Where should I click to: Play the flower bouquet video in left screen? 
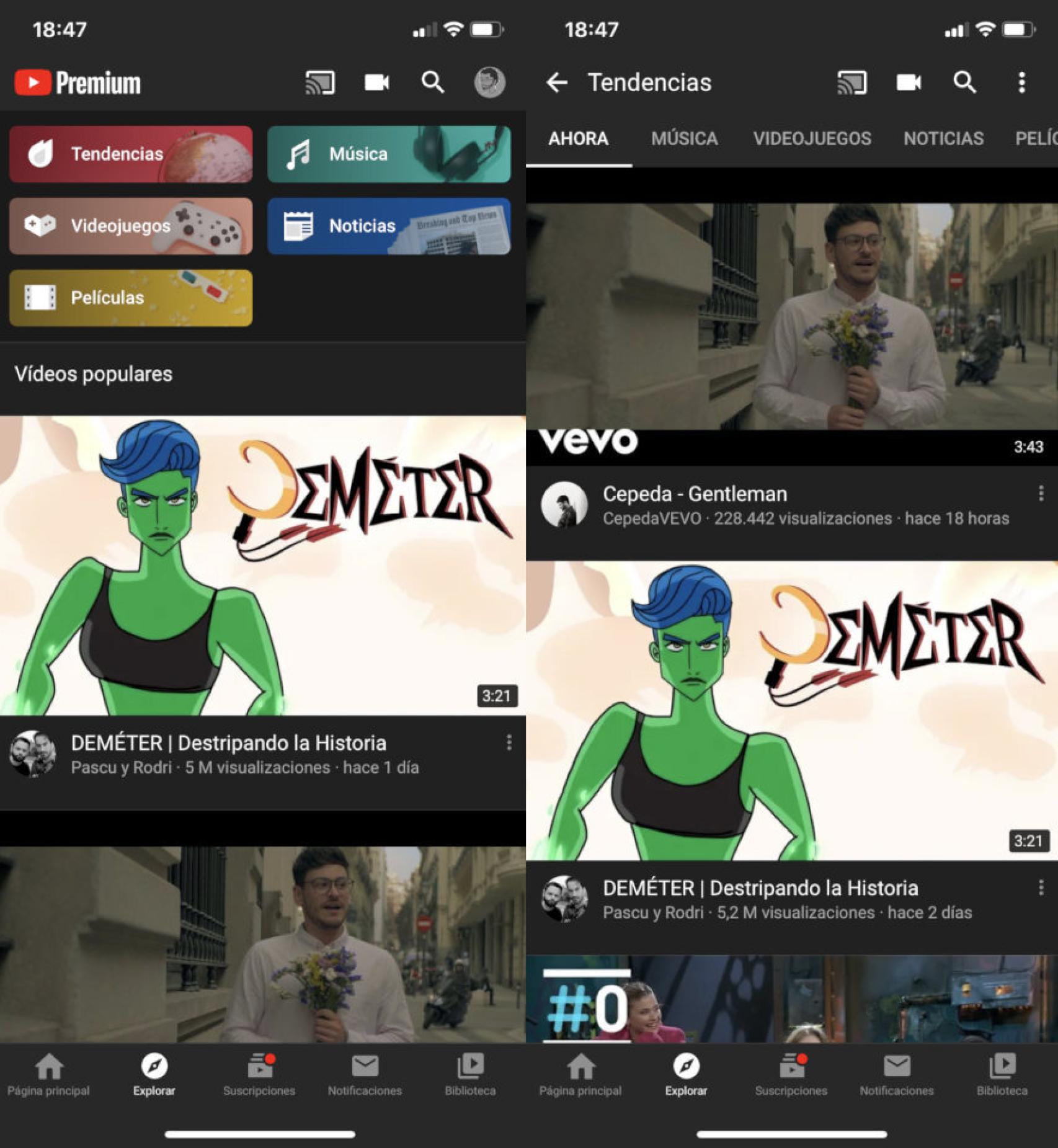coord(263,927)
